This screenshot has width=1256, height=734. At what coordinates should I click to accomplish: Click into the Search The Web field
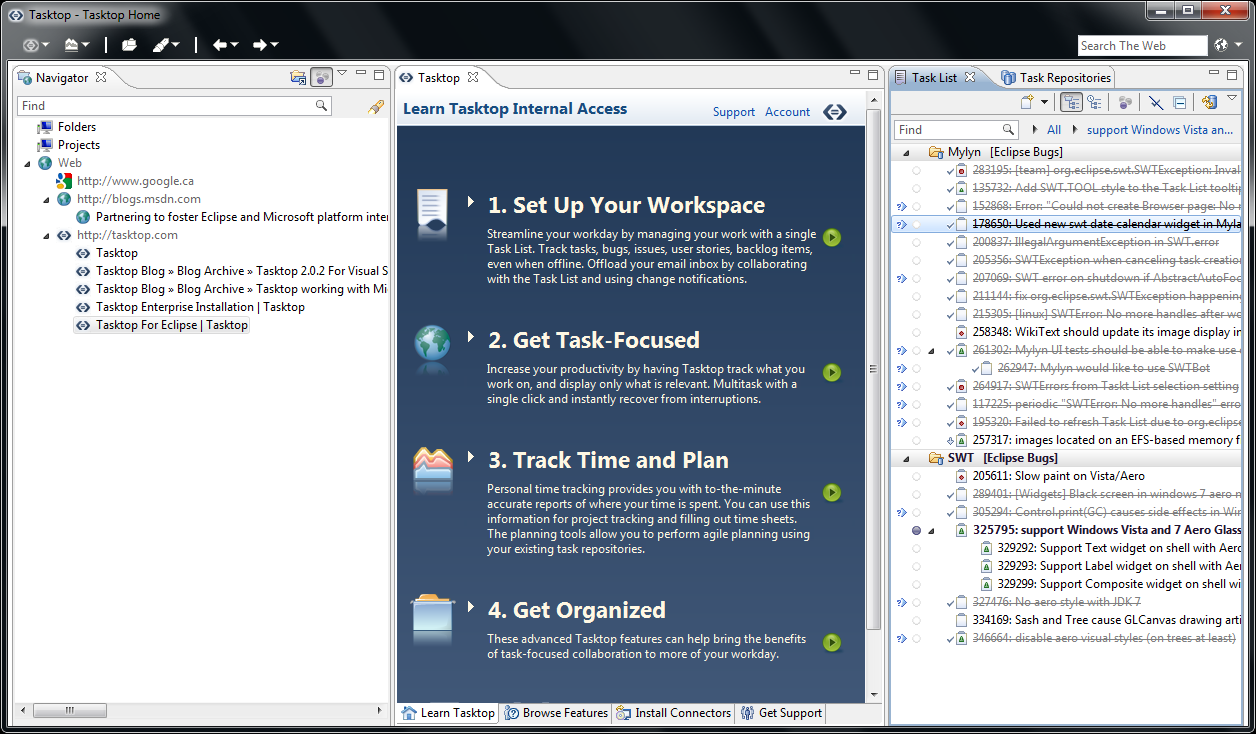pos(1142,45)
